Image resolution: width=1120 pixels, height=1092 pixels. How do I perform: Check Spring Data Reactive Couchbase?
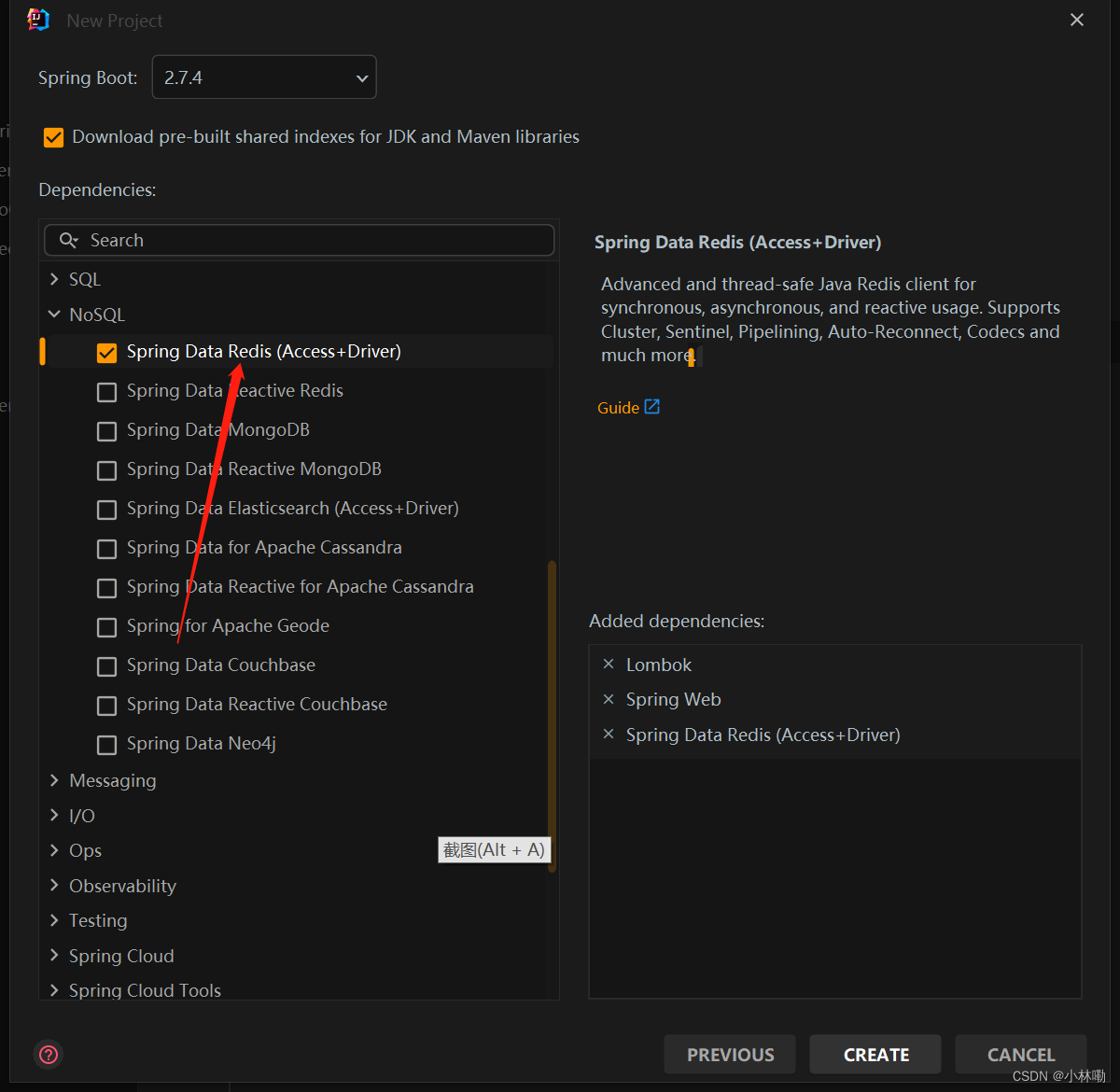pyautogui.click(x=107, y=706)
